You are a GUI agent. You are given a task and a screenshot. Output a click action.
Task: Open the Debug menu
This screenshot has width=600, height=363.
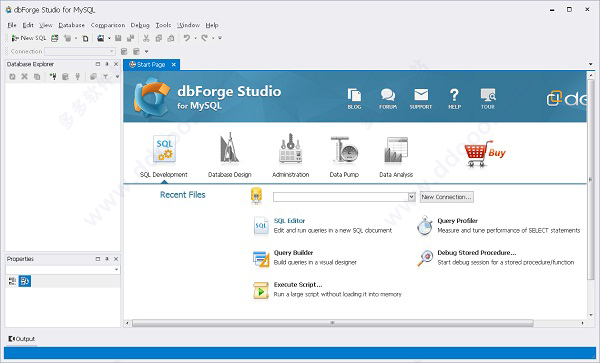pyautogui.click(x=140, y=25)
